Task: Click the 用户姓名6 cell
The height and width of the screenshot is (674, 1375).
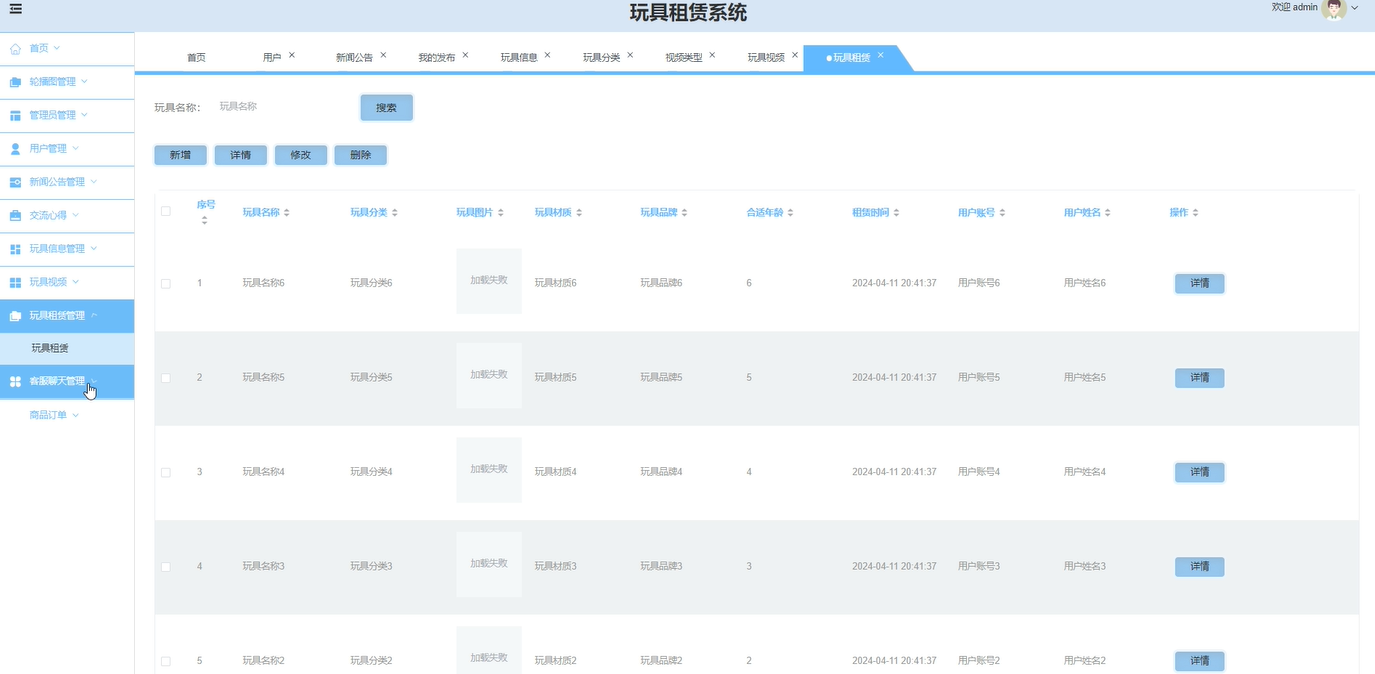Action: pyautogui.click(x=1085, y=284)
